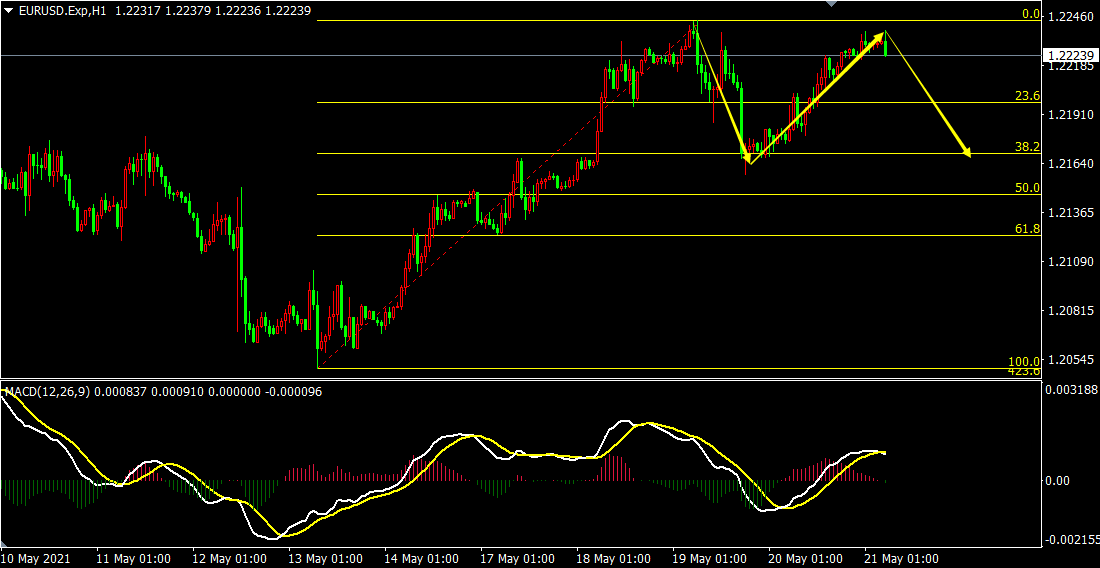Click the Fibonacci 0.0 level label
Screen dimensions: 1100x568
pos(1031,14)
